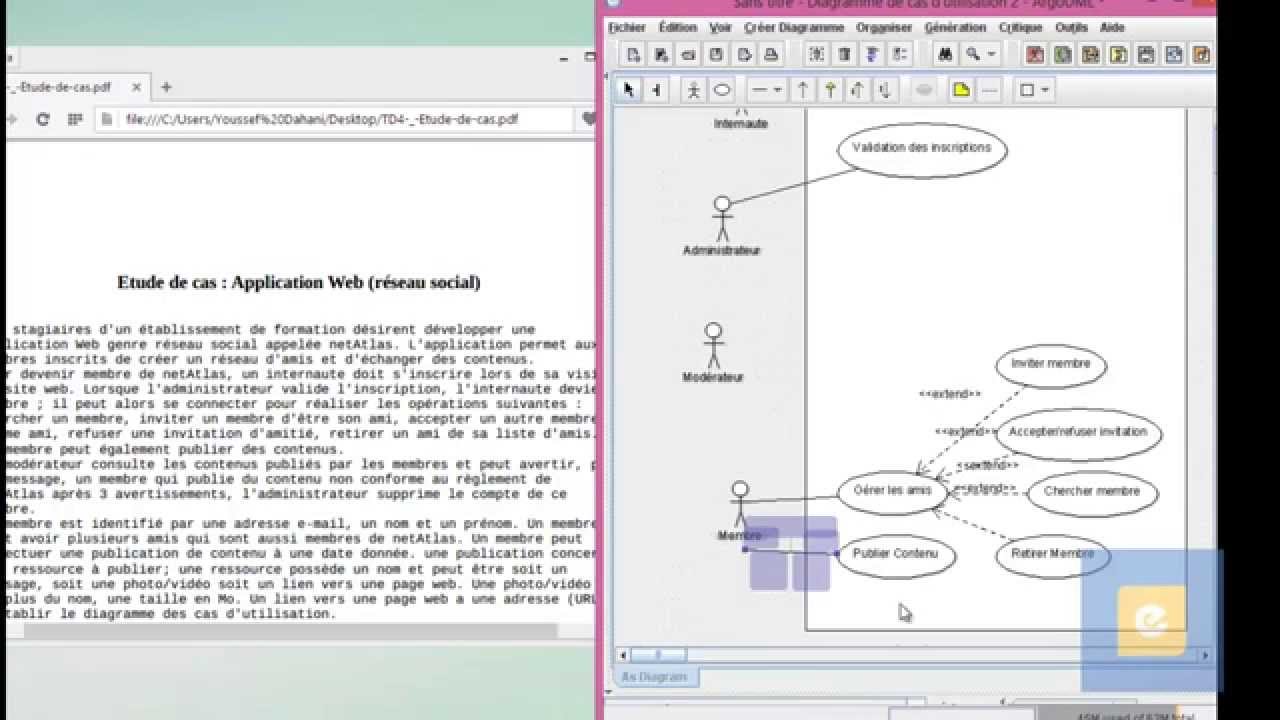Viewport: 1280px width, 720px height.
Task: Select the Comment link tool
Action: [989, 90]
